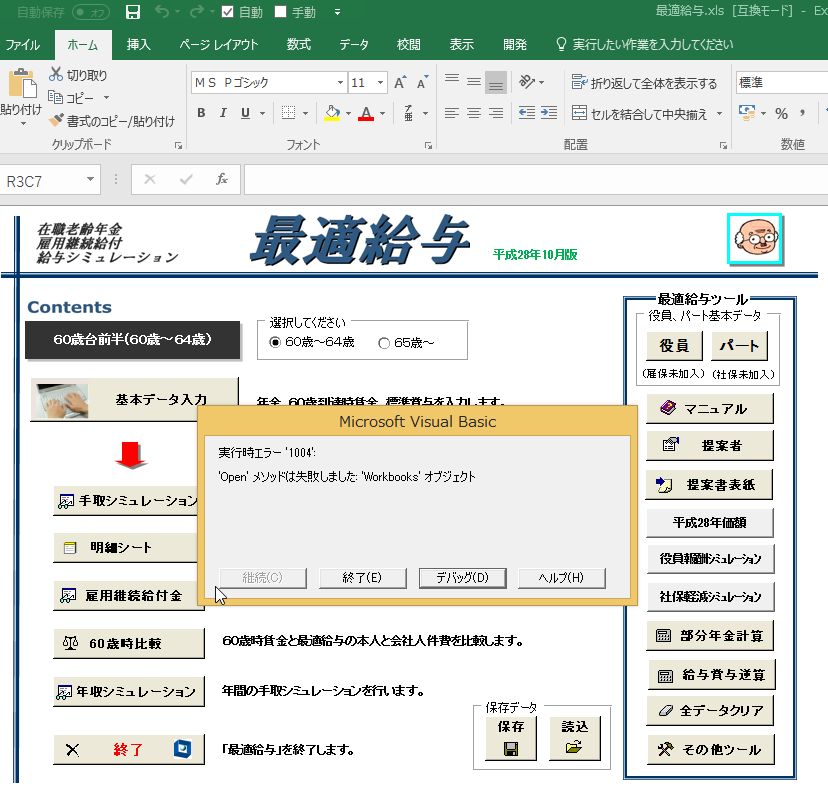Viewport: 828px width, 795px height.
Task: Switch to the 挿入 tab
Action: [x=138, y=44]
